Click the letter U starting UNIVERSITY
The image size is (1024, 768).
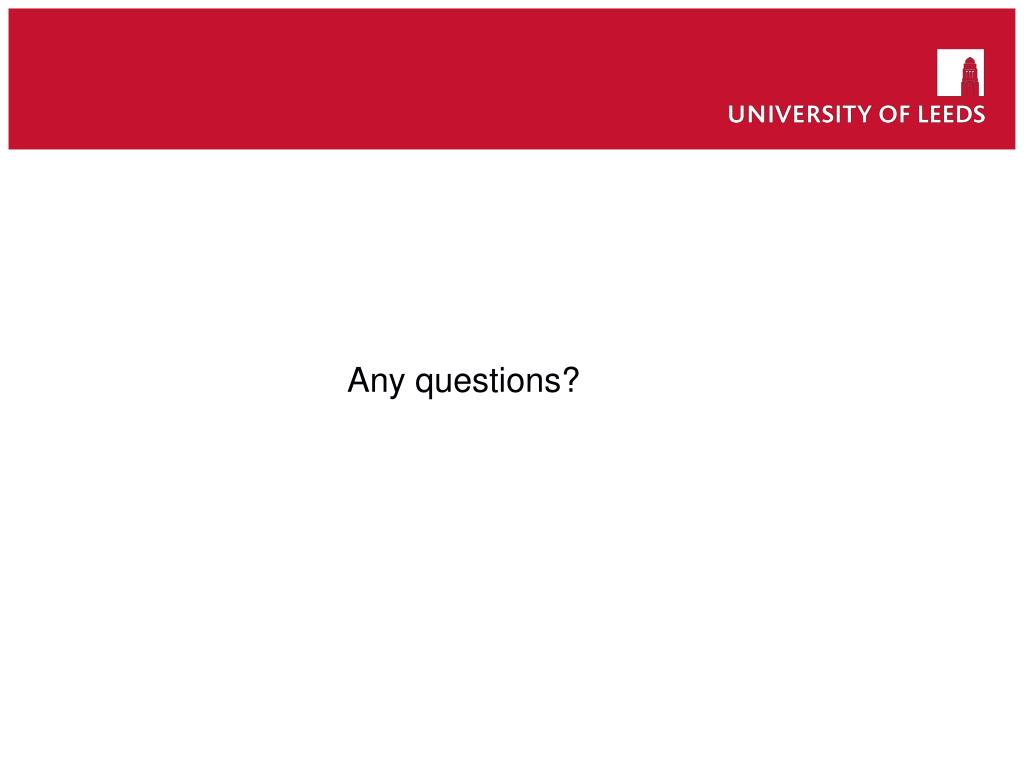pos(737,114)
